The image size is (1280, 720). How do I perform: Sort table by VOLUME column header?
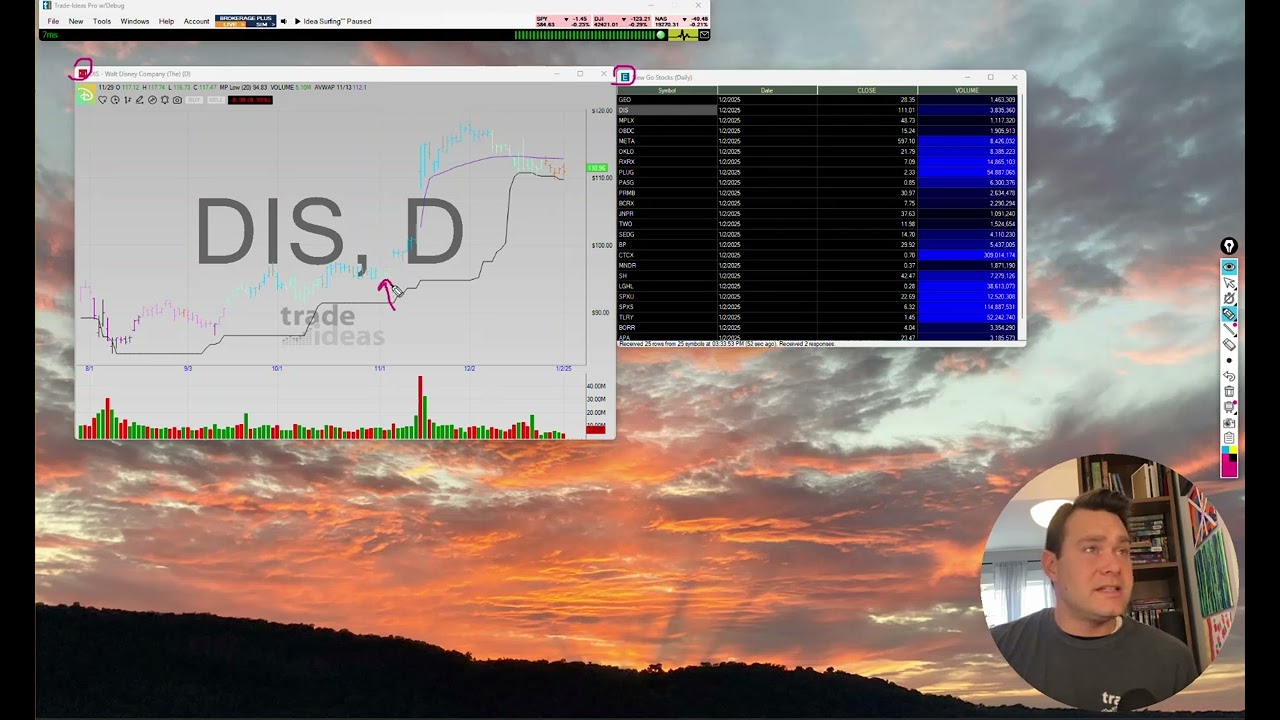pos(967,90)
